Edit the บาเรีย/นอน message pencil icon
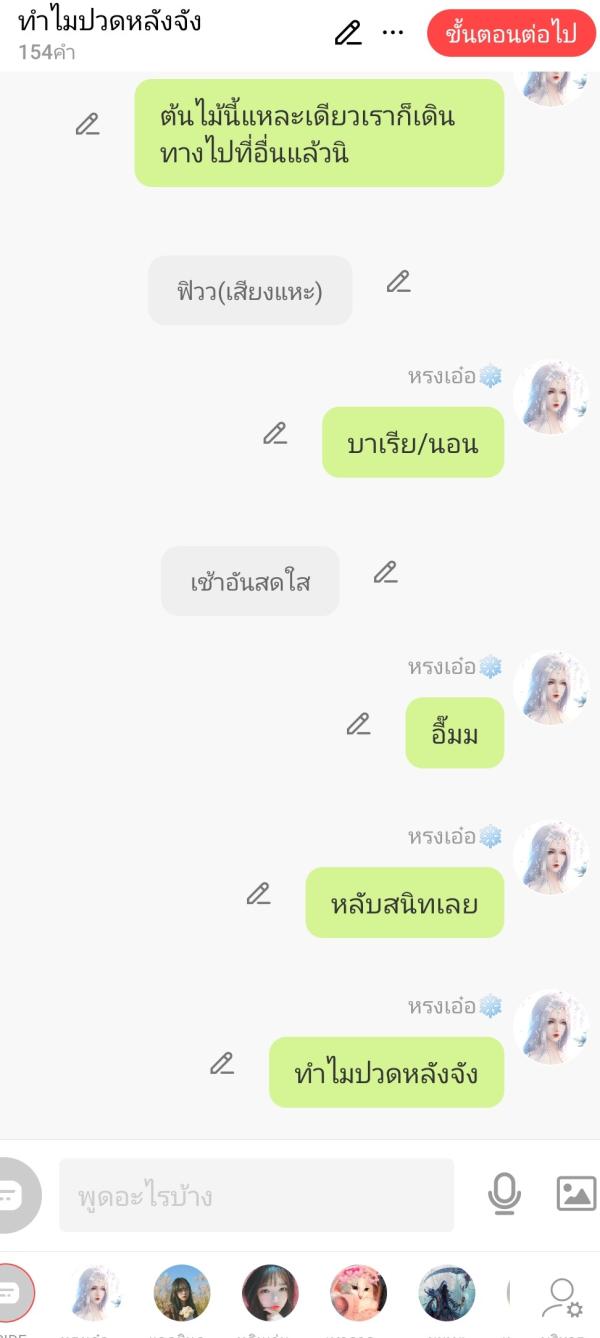Screen dimensions: 600x1338 (275, 433)
